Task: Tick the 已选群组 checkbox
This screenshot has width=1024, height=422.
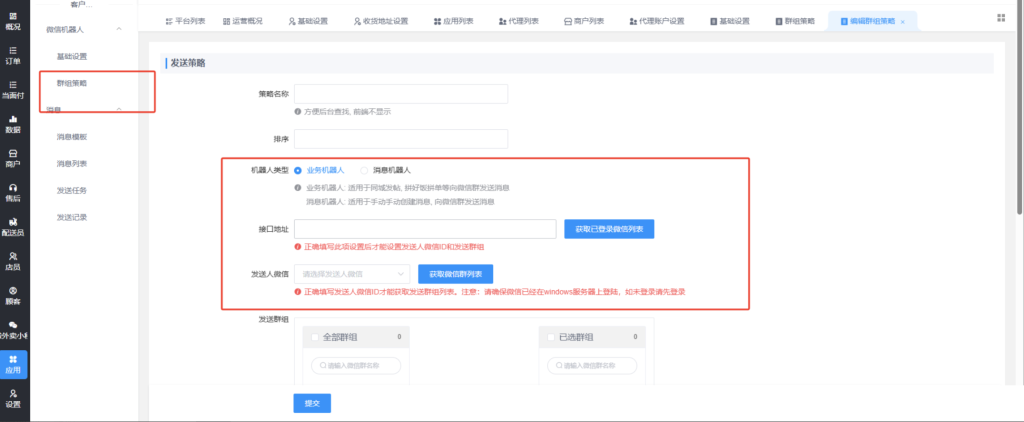Action: (x=553, y=338)
